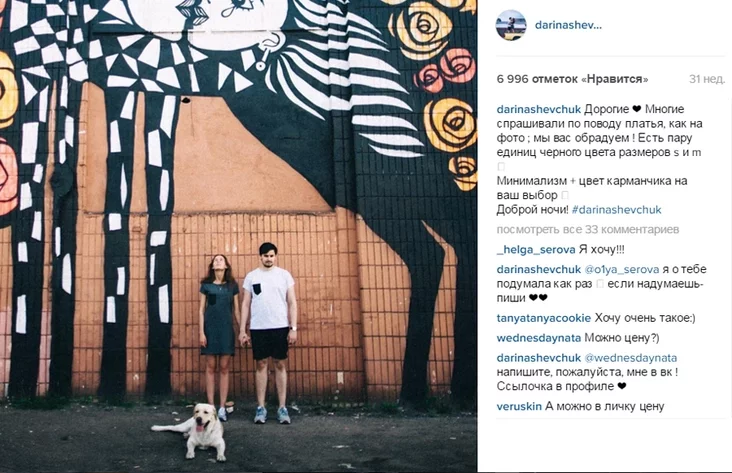Screen dimensions: 732x473
Task: Click the 31 нед. timestamp
Action: coord(707,79)
